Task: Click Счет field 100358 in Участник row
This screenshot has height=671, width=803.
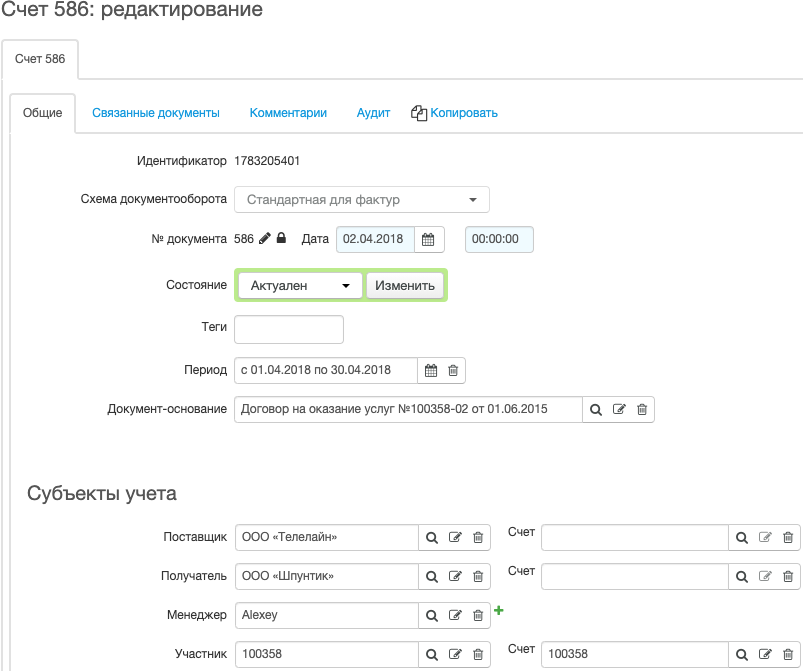Action: (635, 654)
